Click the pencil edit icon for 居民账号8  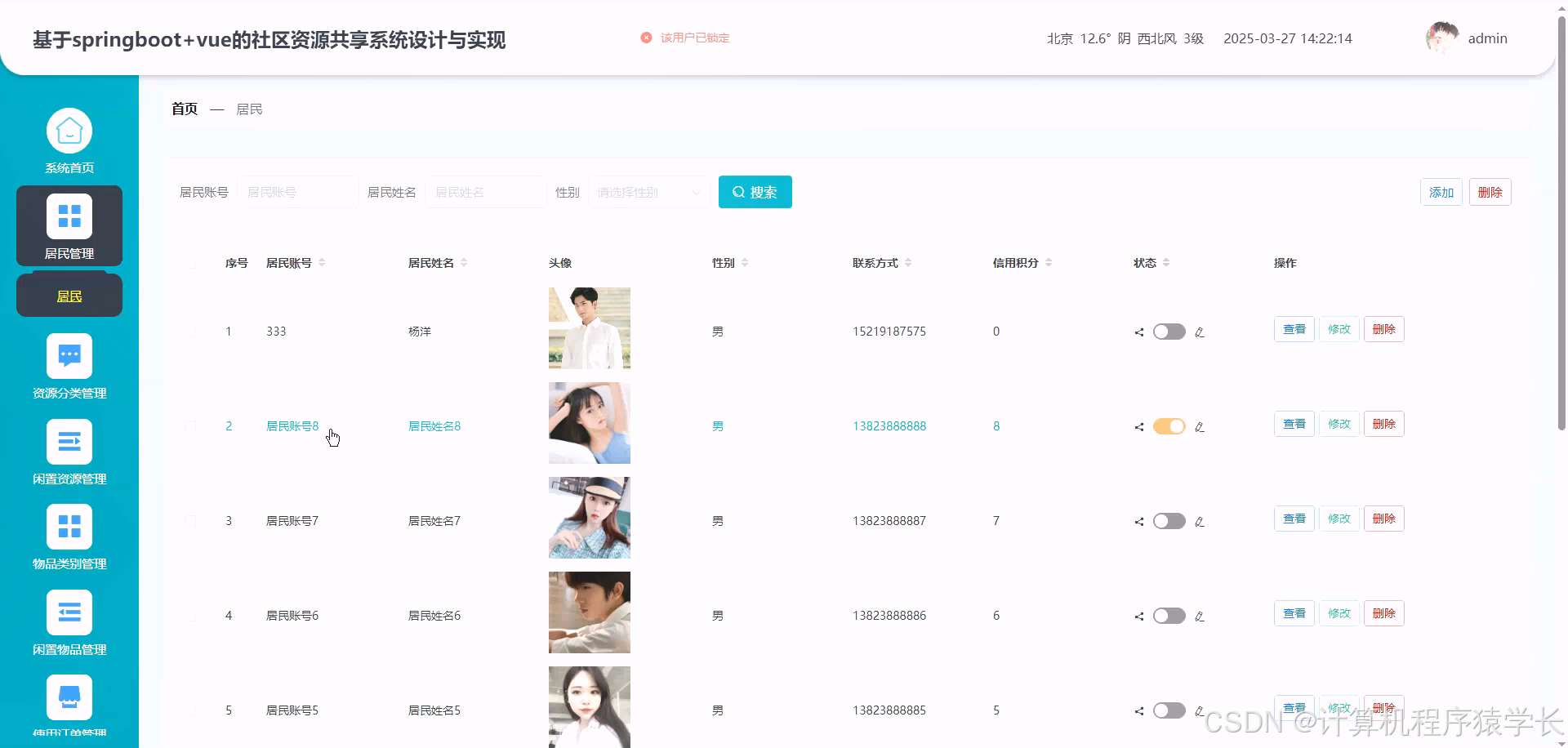click(x=1199, y=426)
